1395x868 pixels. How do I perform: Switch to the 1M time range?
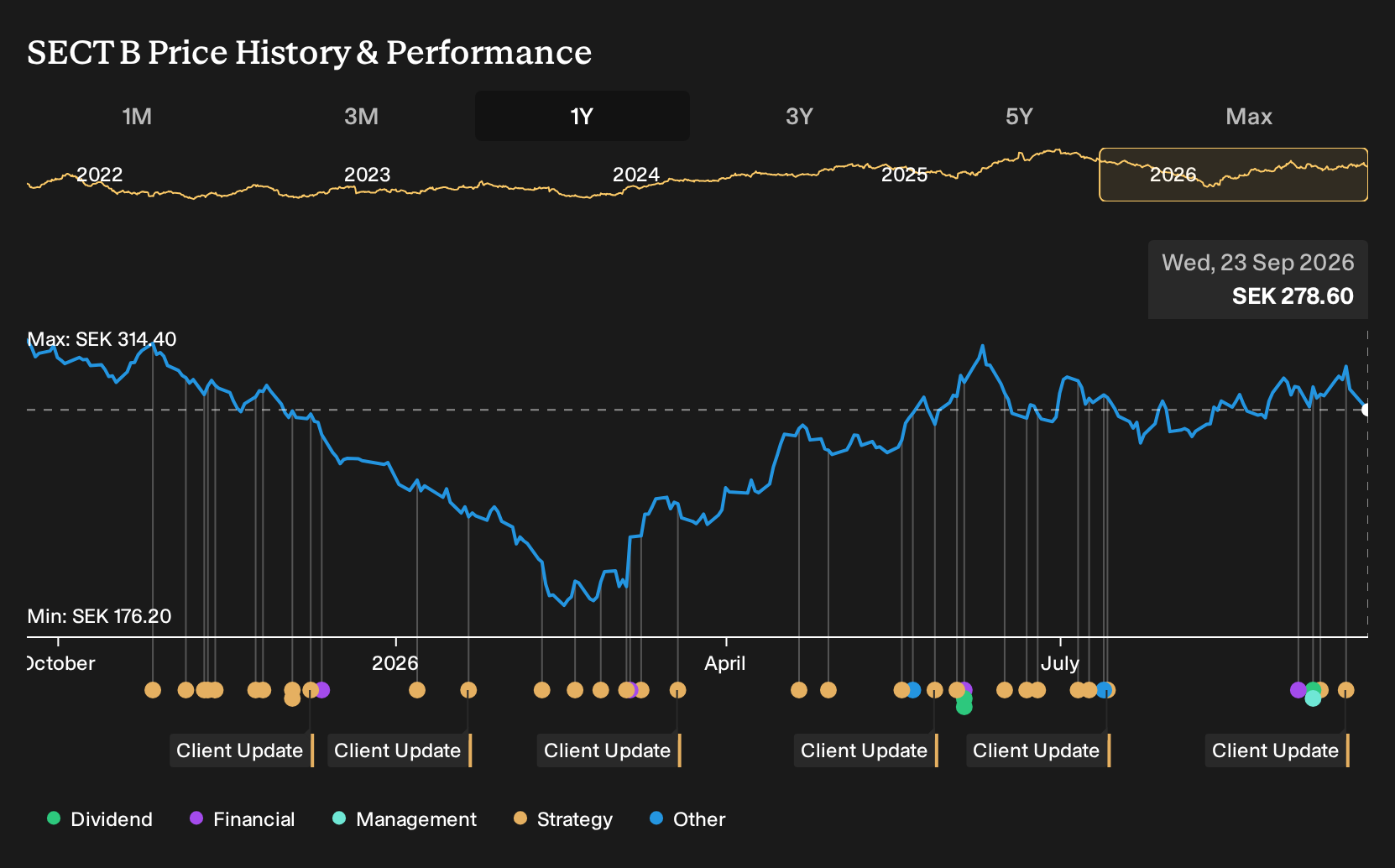point(137,116)
